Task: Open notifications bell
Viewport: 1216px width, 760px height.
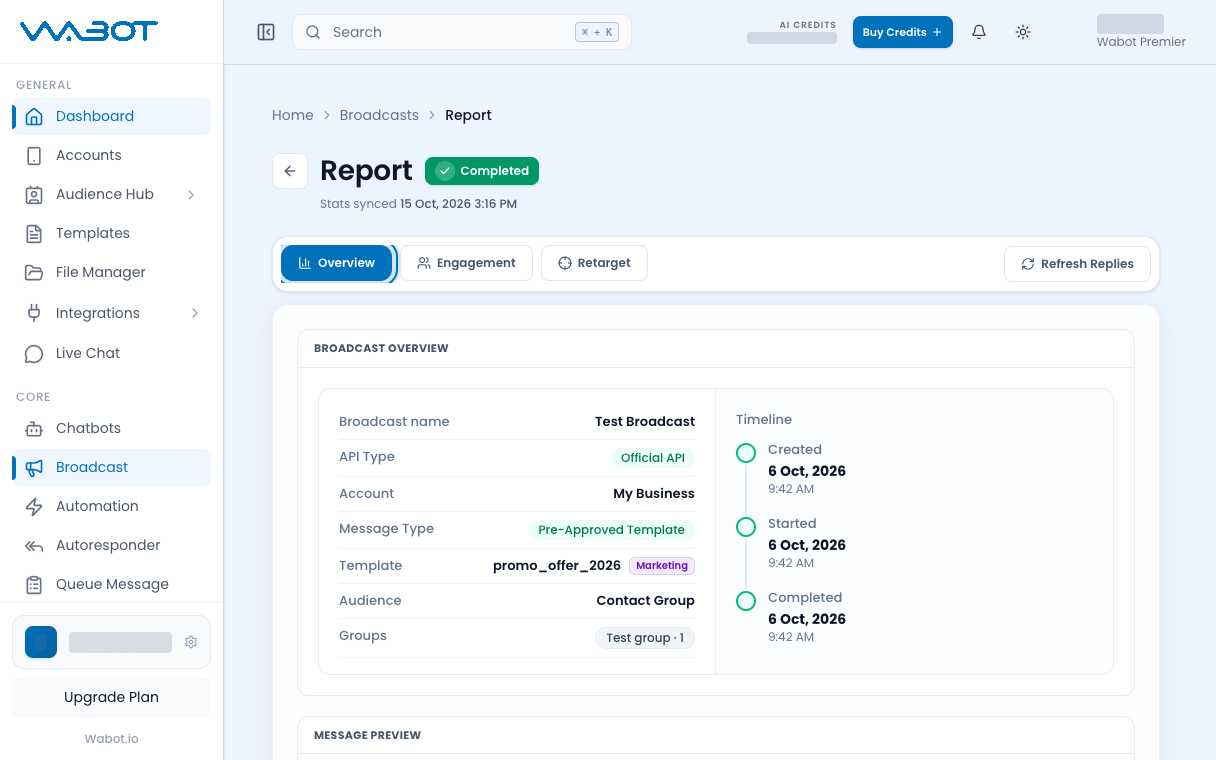Action: [x=979, y=32]
